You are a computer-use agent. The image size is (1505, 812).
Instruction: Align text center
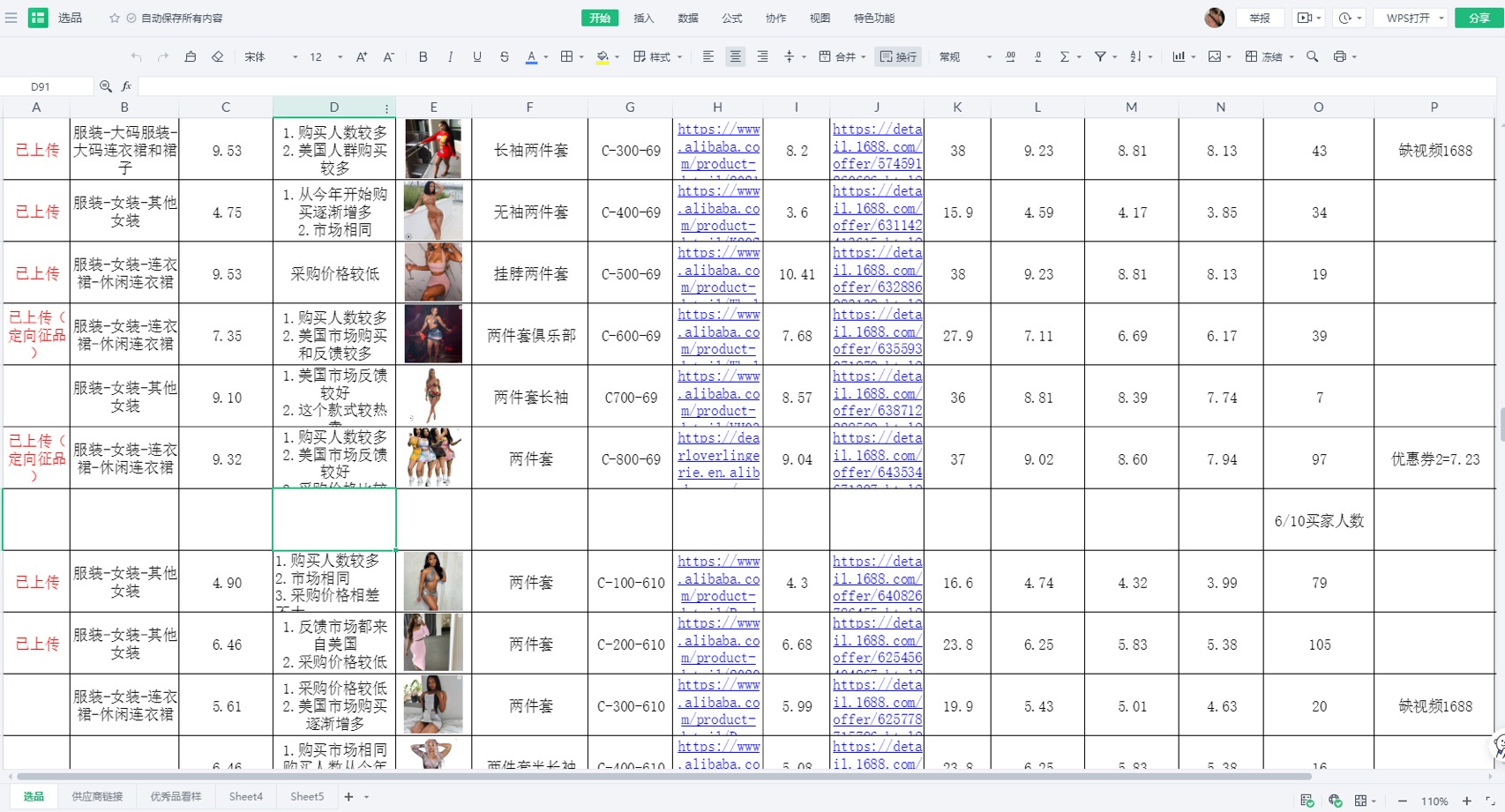tap(735, 56)
